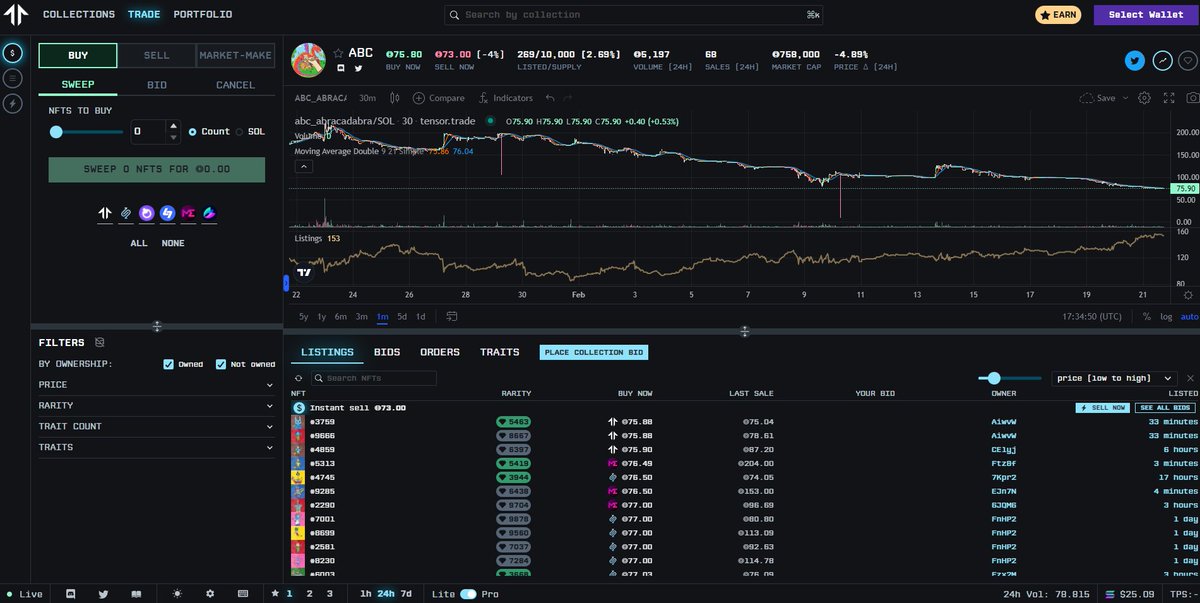Switch theme with the sun icon
Image resolution: width=1200 pixels, height=603 pixels.
(x=177, y=594)
